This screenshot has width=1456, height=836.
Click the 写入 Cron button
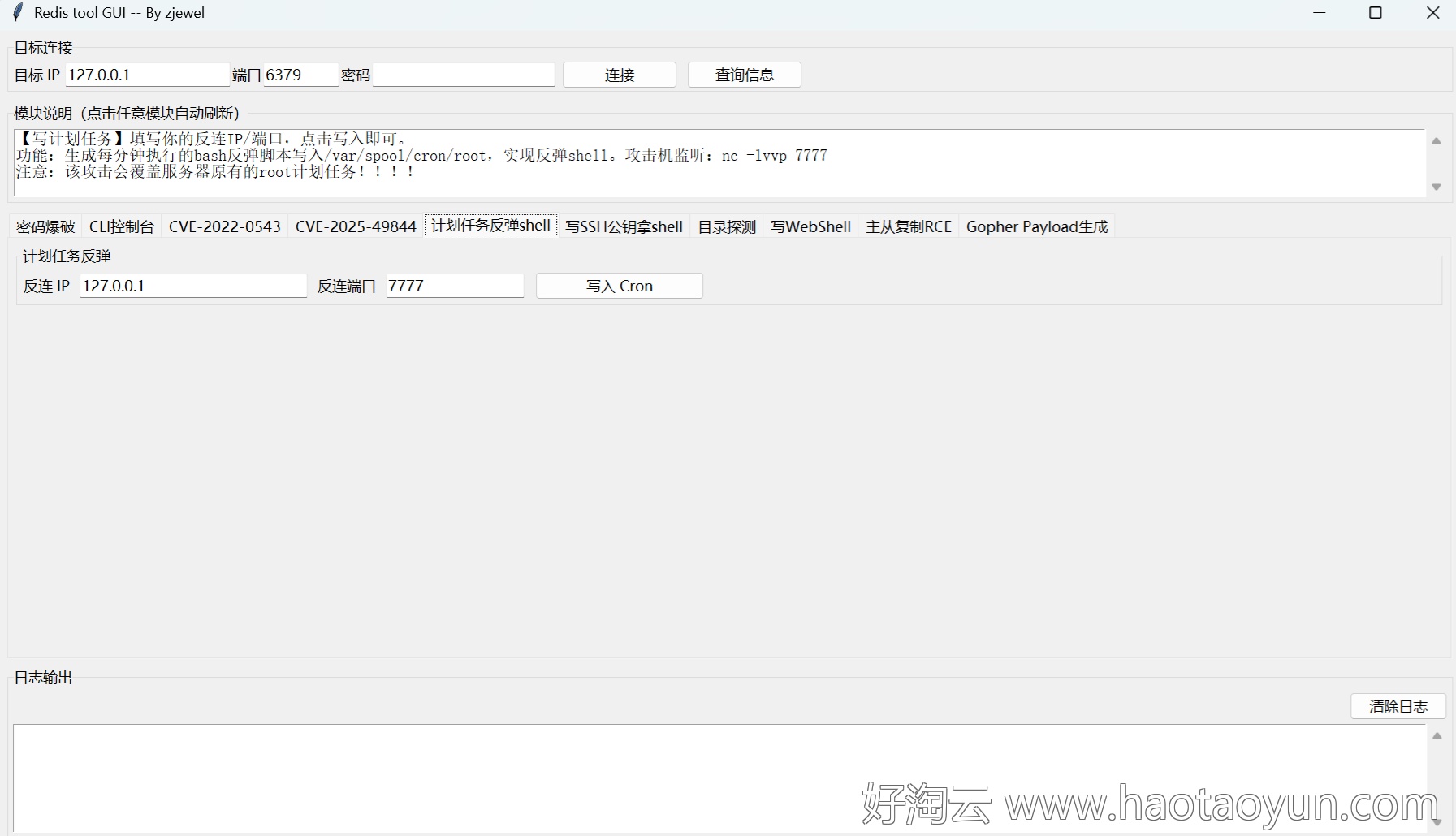[620, 286]
